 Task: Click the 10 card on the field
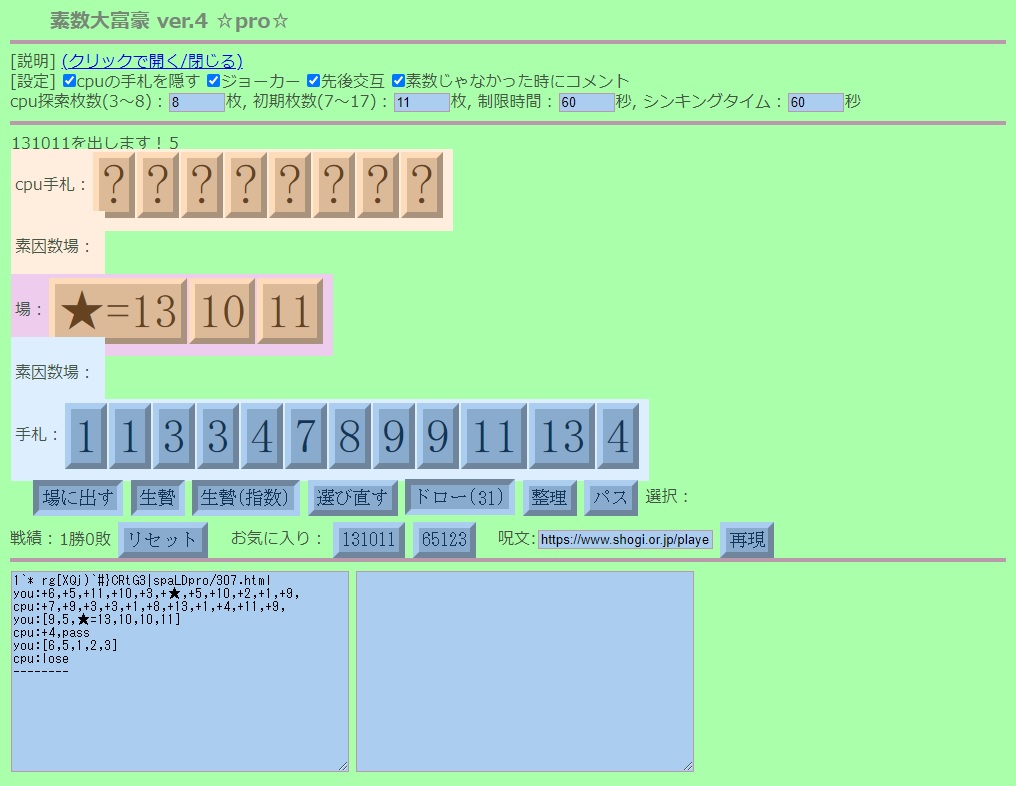click(x=222, y=311)
